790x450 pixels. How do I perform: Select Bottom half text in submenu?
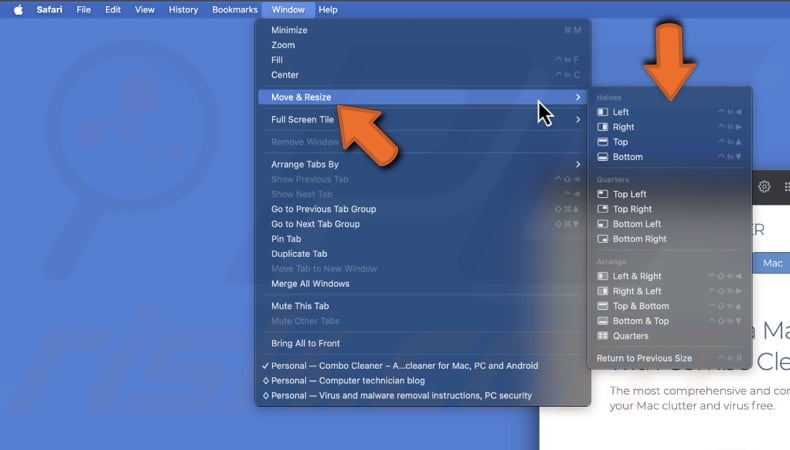tap(628, 157)
